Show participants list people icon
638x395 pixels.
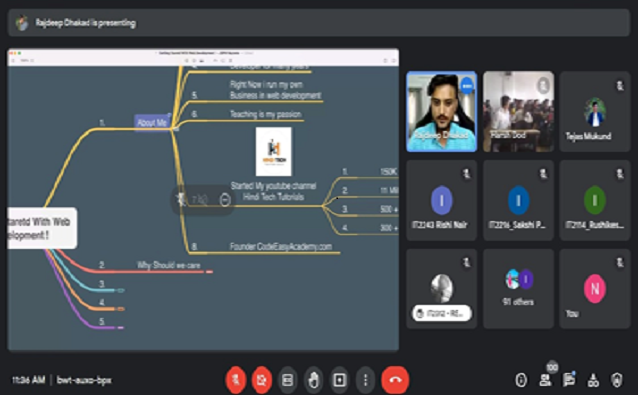coord(545,380)
